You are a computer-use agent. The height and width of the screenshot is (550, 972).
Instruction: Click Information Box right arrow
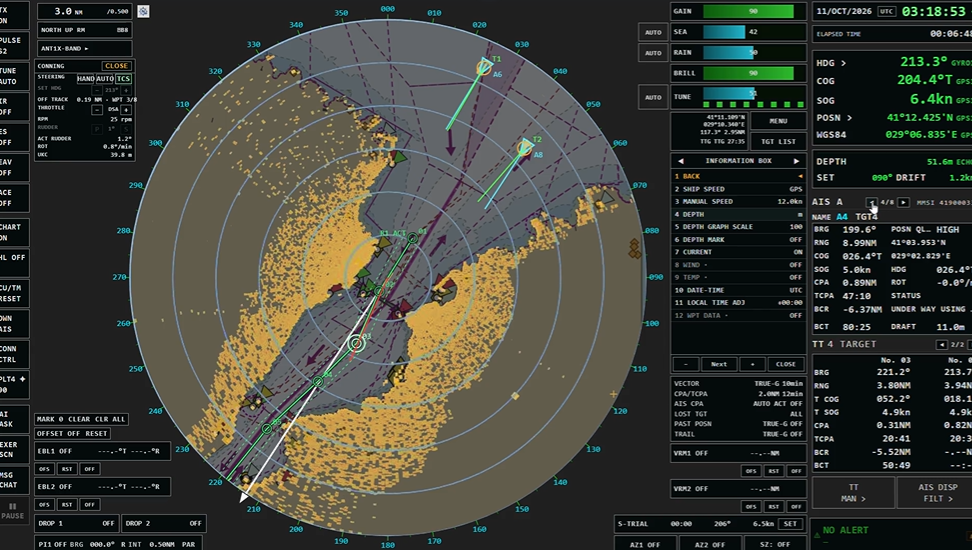pyautogui.click(x=797, y=161)
